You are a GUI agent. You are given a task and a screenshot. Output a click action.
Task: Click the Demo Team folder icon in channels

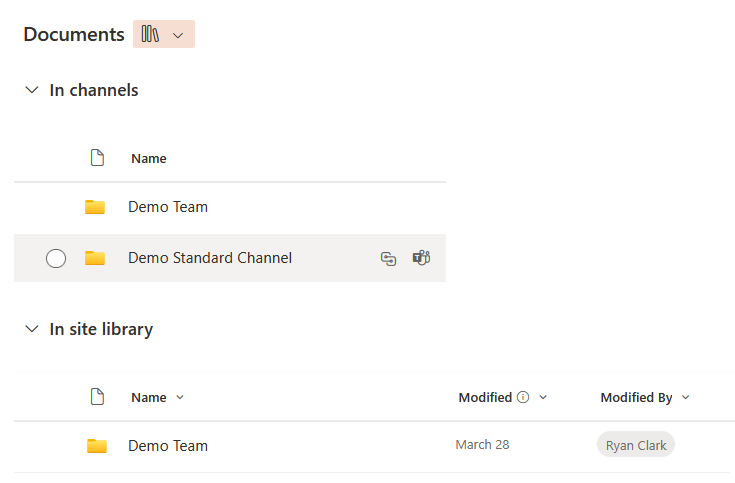pyautogui.click(x=95, y=207)
